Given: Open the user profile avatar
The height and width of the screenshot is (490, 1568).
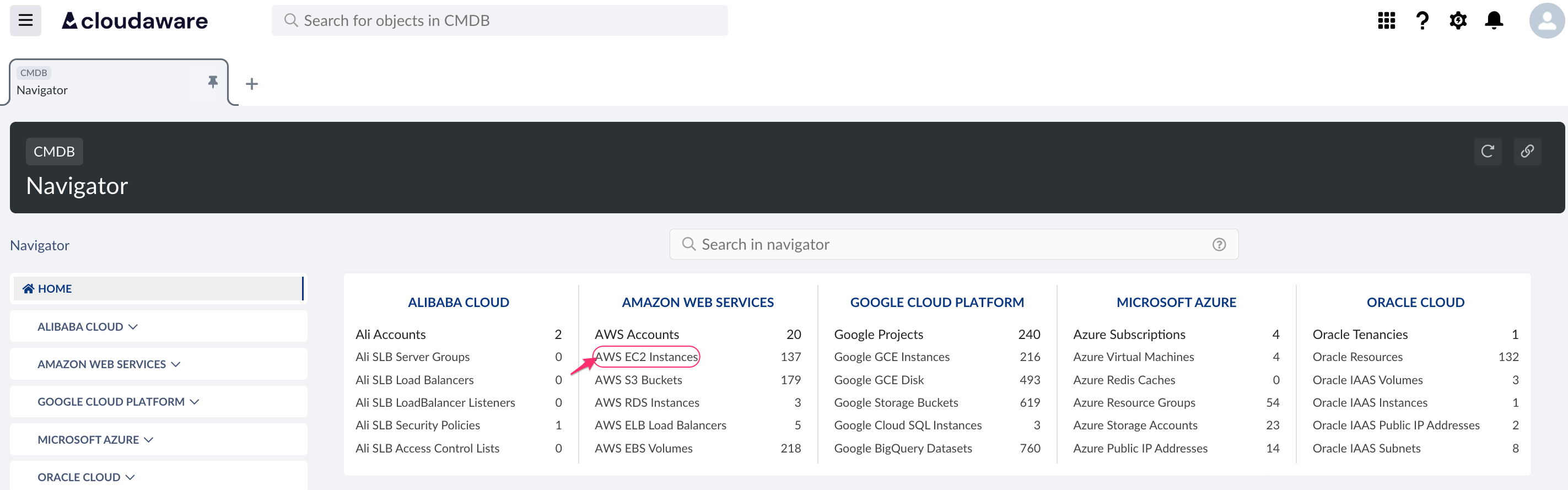Looking at the screenshot, I should 1545,21.
